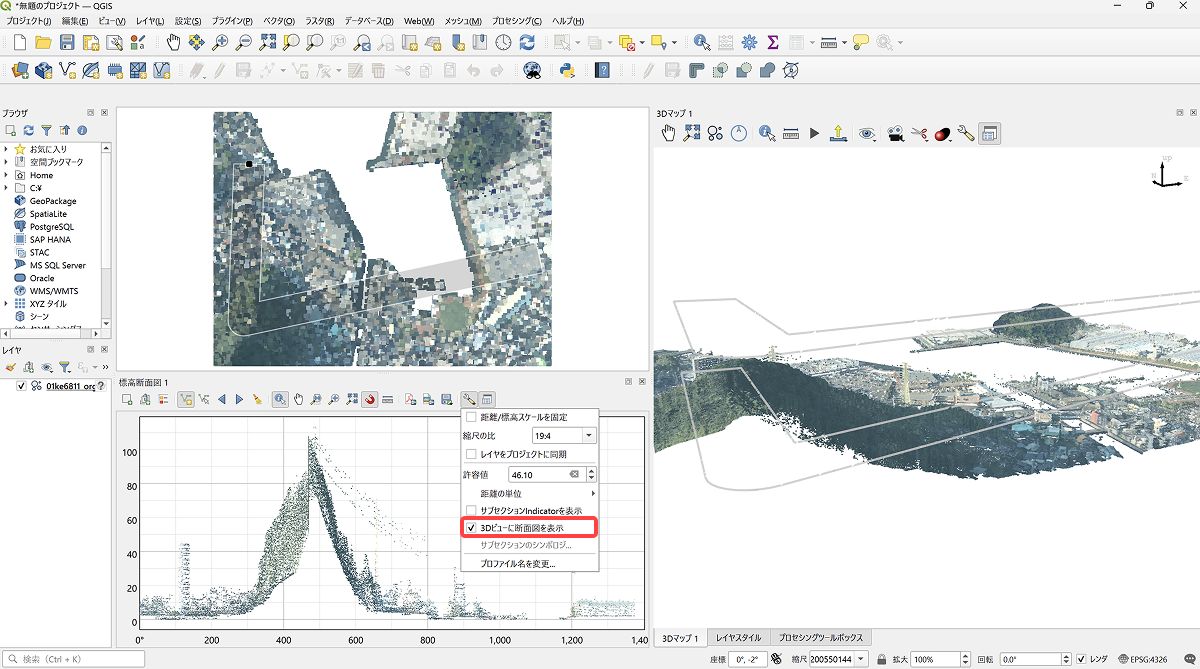Click the 拡大 100% magnifier field
Image resolution: width=1200 pixels, height=669 pixels.
pos(940,660)
